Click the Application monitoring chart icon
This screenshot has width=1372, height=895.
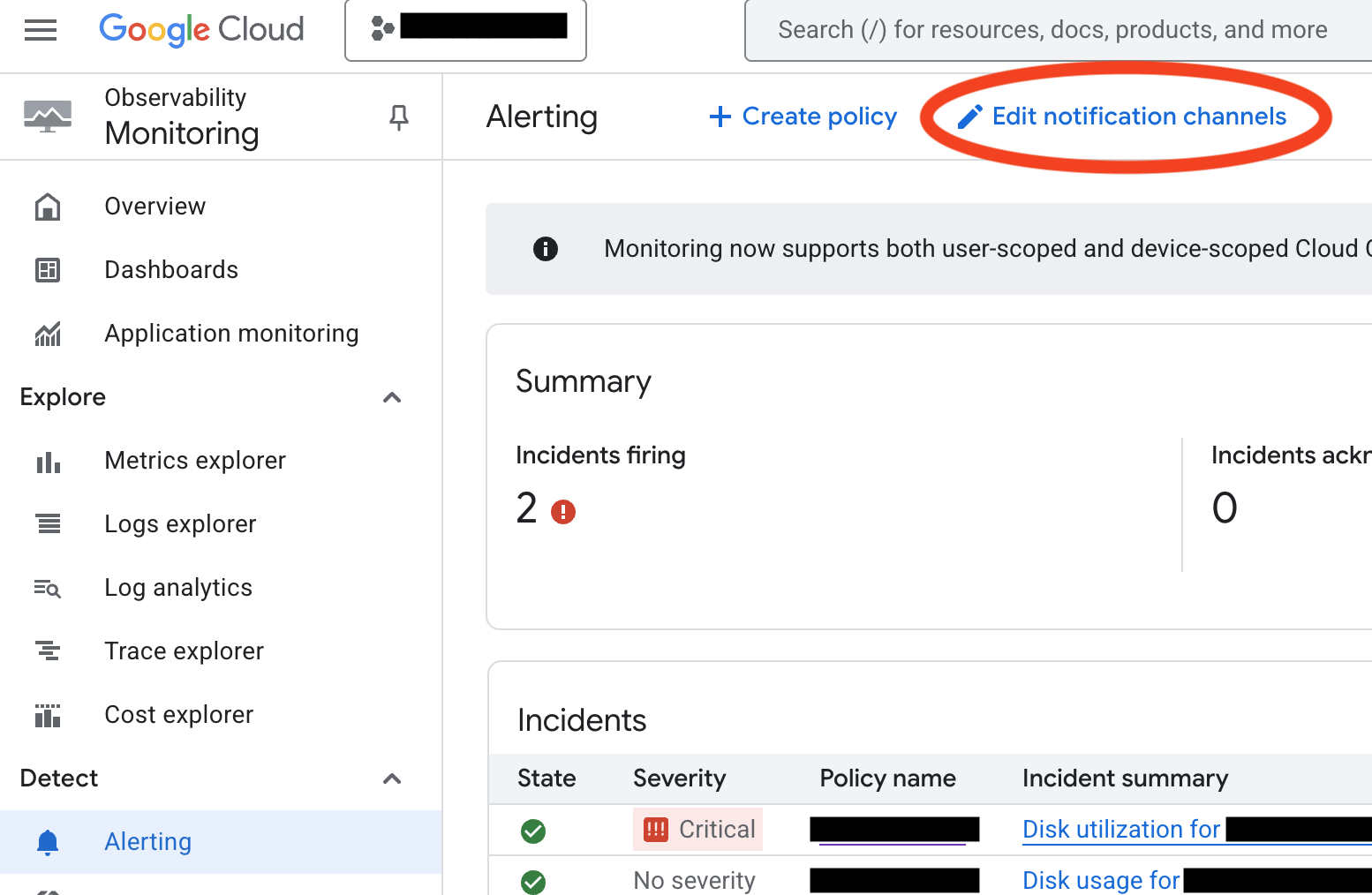48,334
